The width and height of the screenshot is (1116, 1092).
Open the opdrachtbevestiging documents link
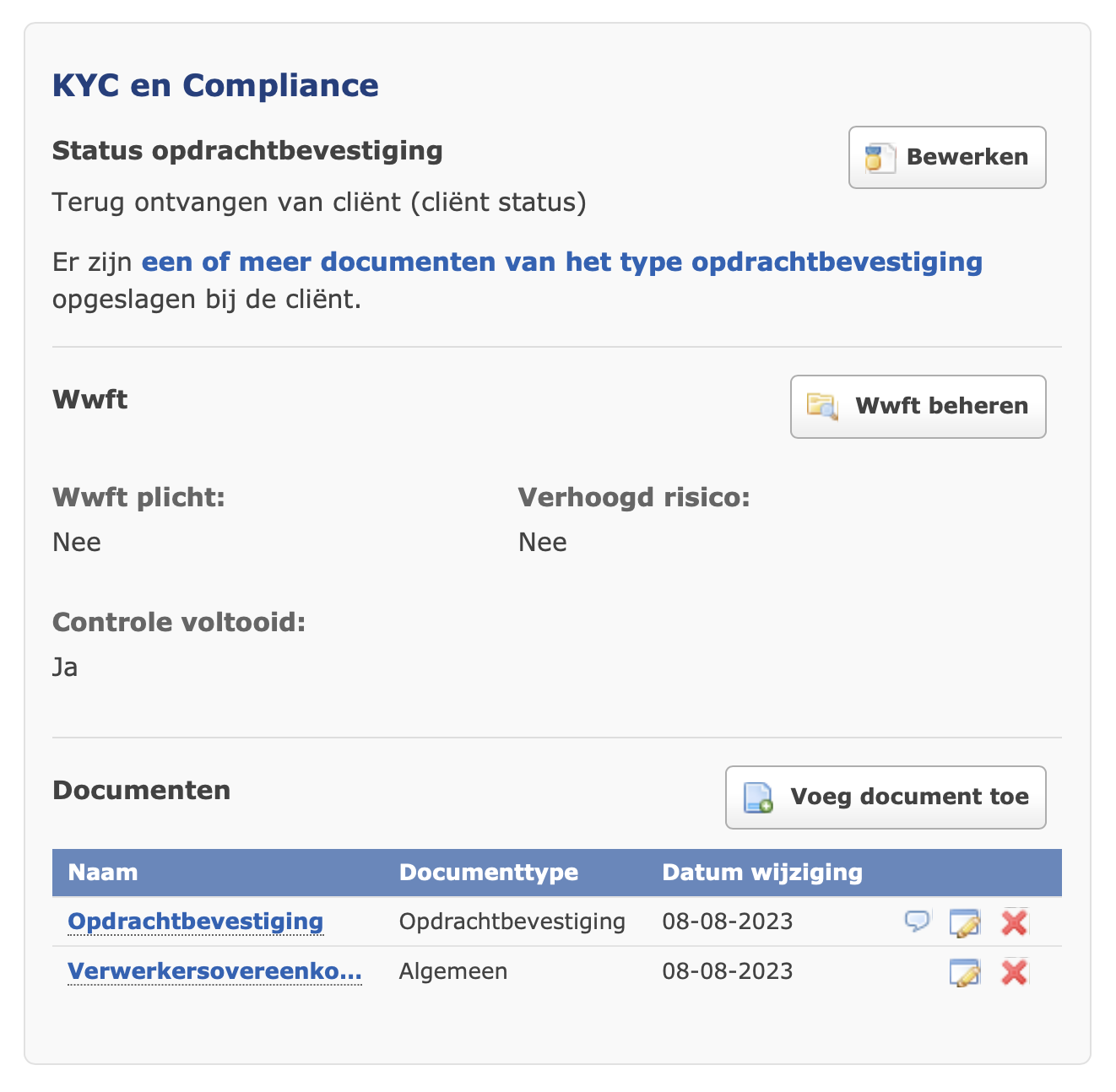562,262
